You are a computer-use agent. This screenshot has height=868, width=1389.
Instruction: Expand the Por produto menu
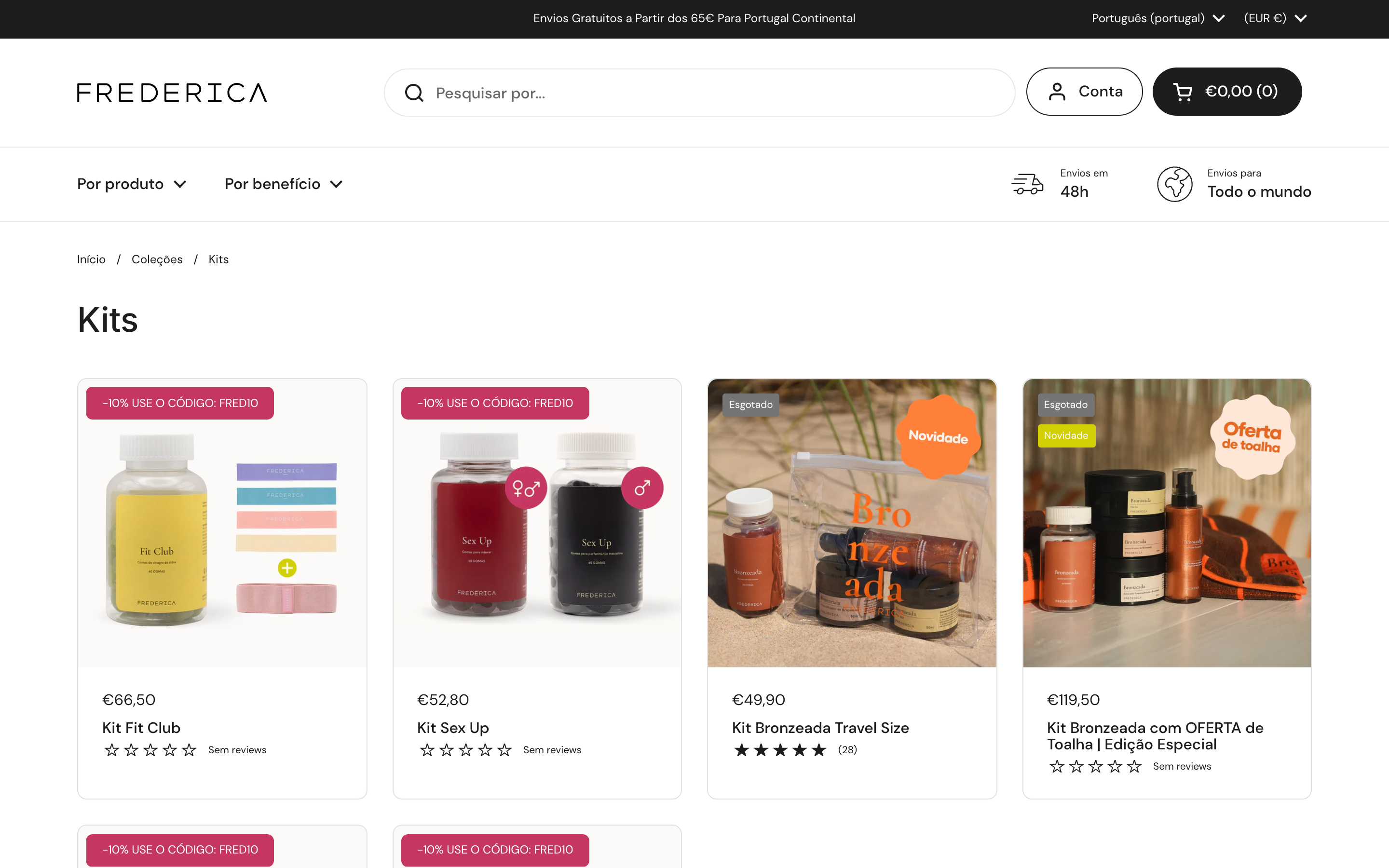coord(132,184)
